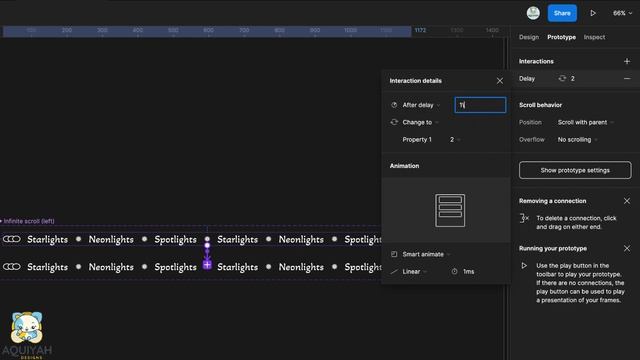Select the Delay interaction row

click(x=575, y=78)
